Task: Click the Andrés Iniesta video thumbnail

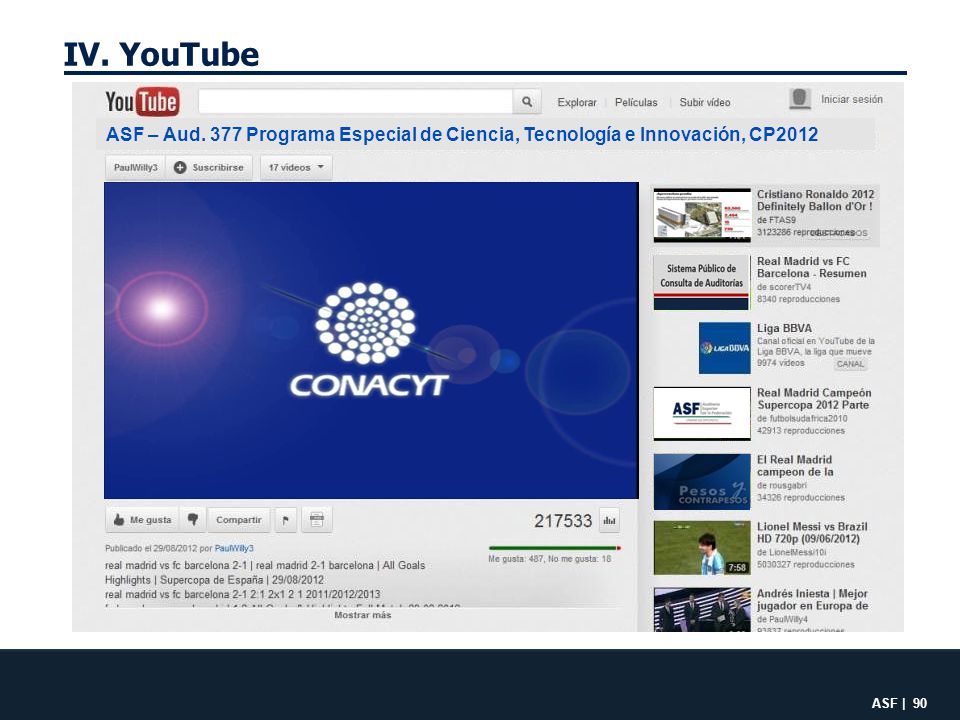Action: (x=702, y=610)
